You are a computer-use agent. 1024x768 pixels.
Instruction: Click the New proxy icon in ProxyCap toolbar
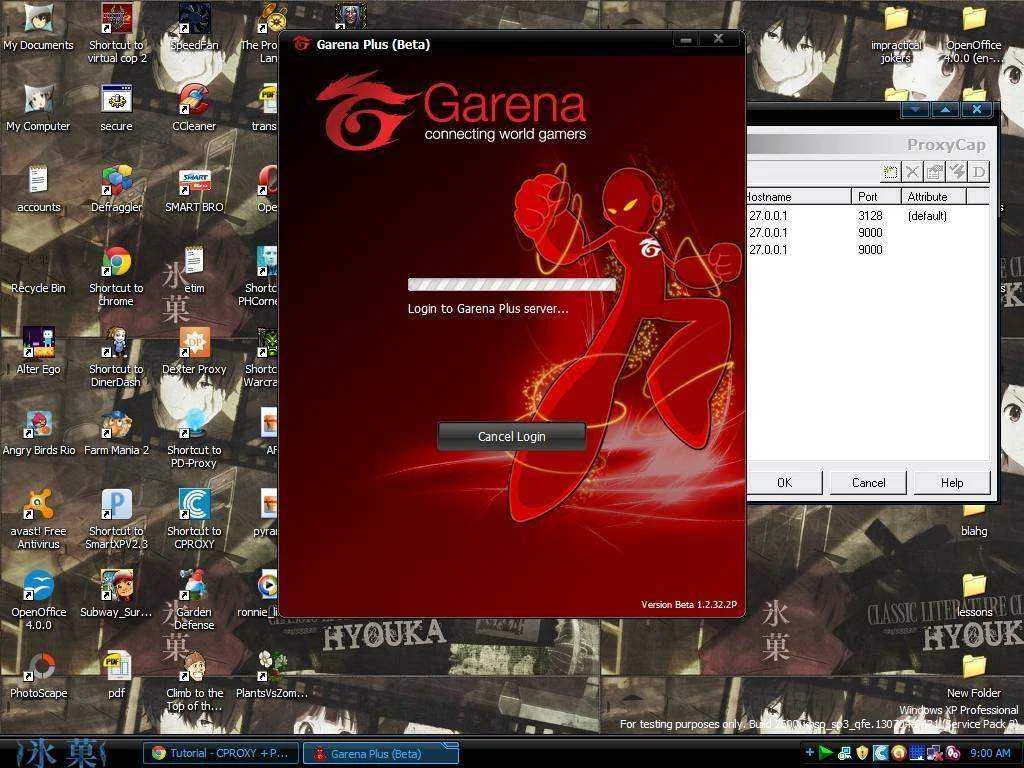(890, 172)
